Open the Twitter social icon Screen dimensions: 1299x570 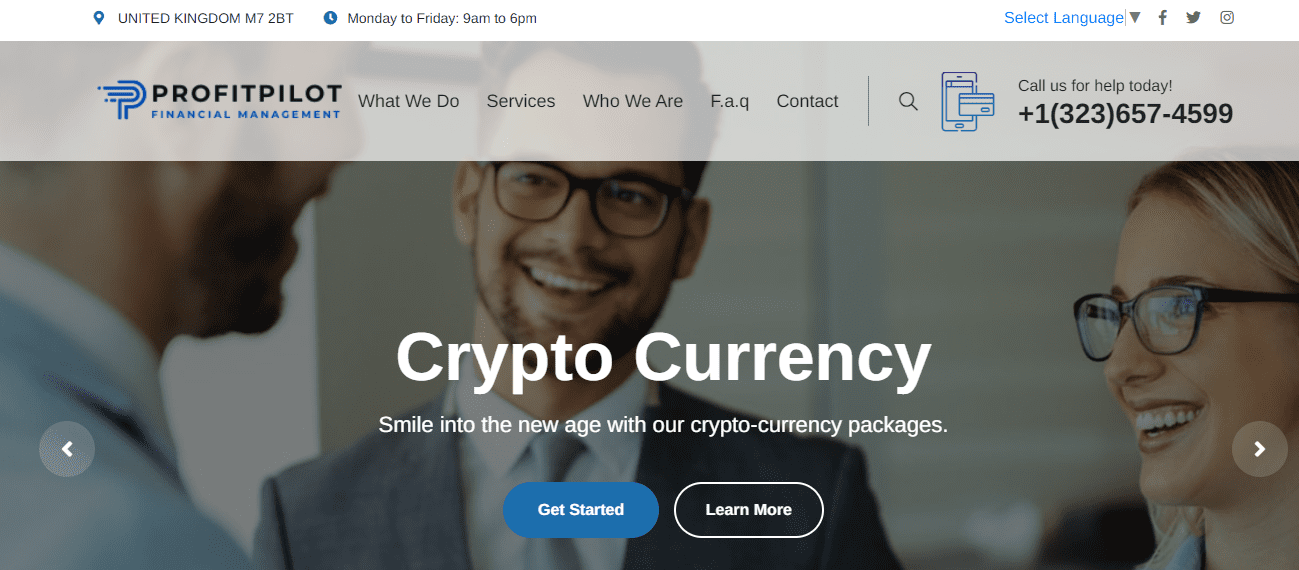pos(1193,17)
